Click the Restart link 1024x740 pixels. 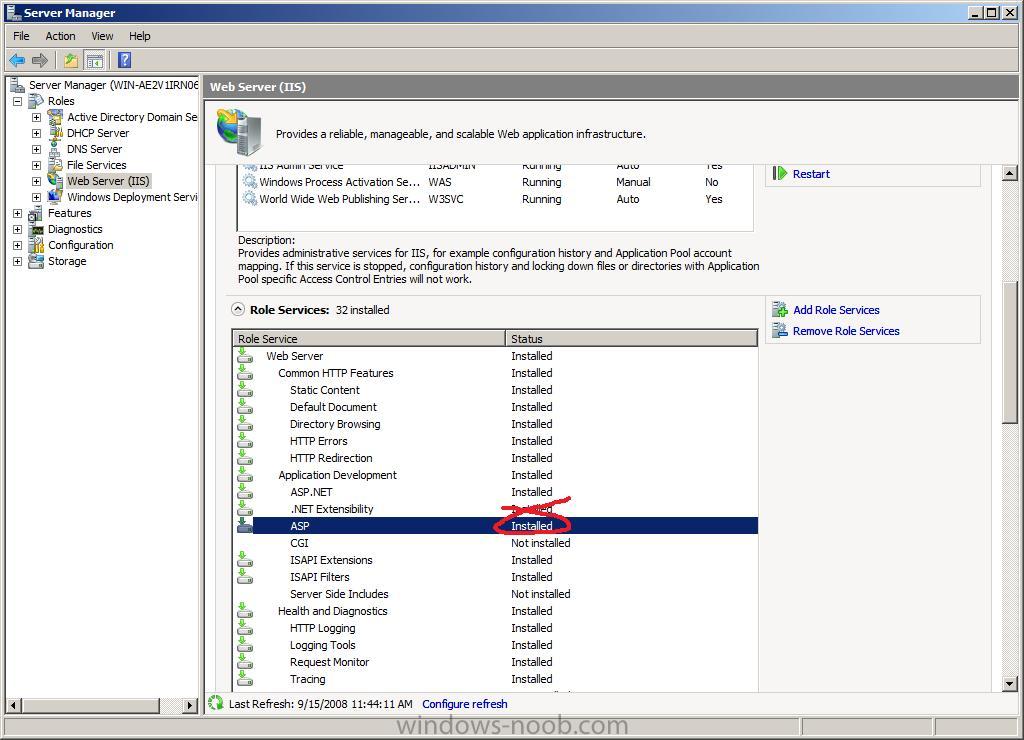click(x=811, y=174)
